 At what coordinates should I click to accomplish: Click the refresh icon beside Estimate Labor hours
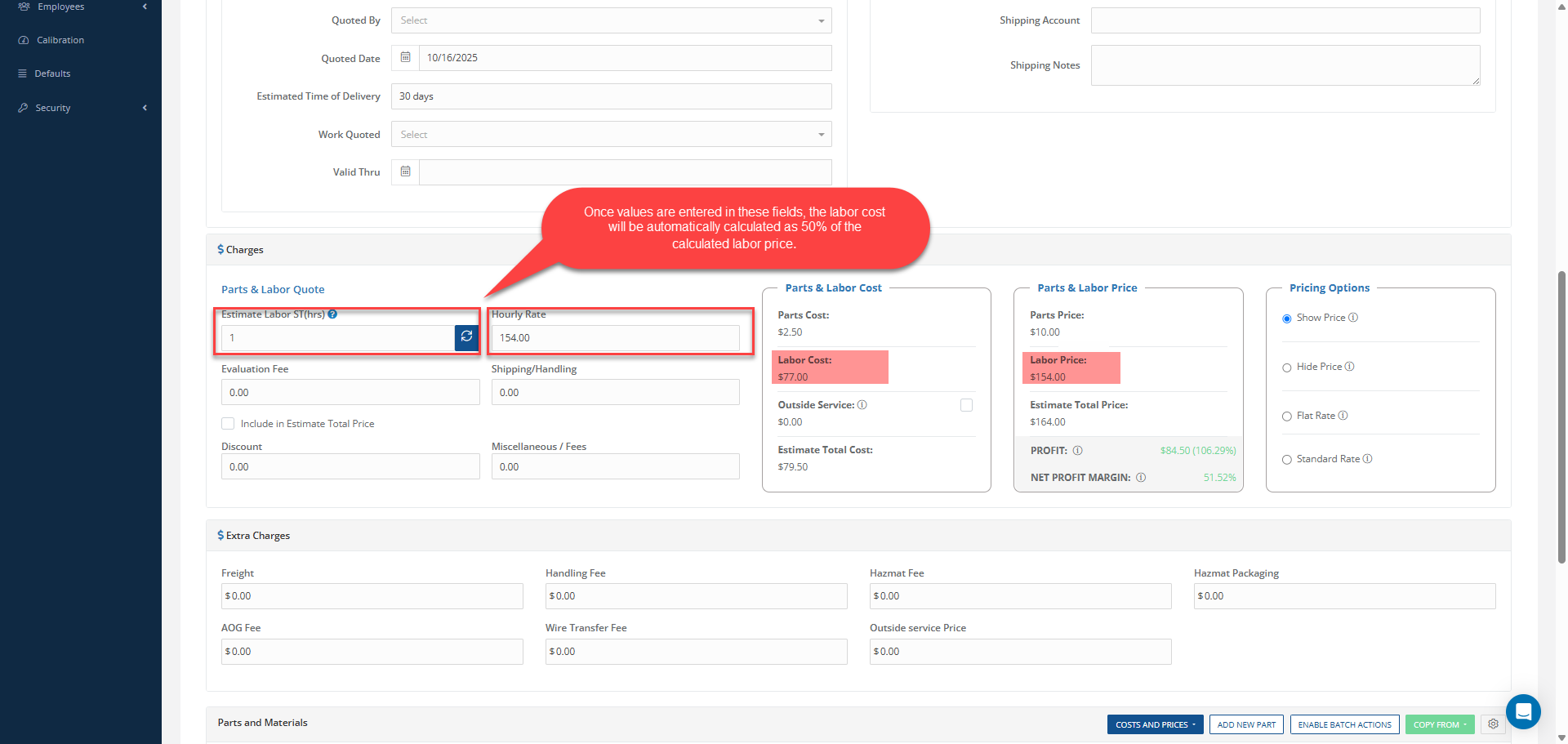click(466, 337)
